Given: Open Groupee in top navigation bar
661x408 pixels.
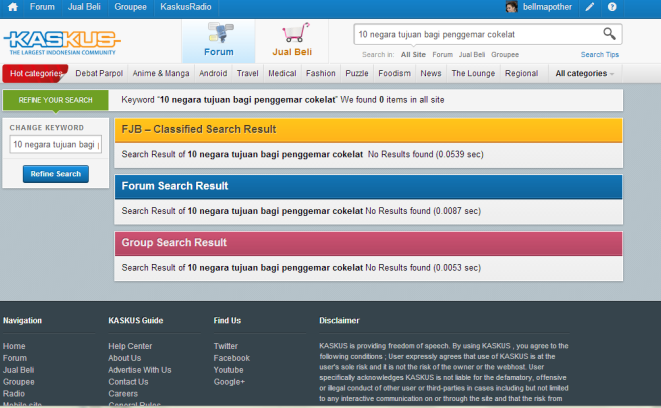Looking at the screenshot, I should click(130, 7).
